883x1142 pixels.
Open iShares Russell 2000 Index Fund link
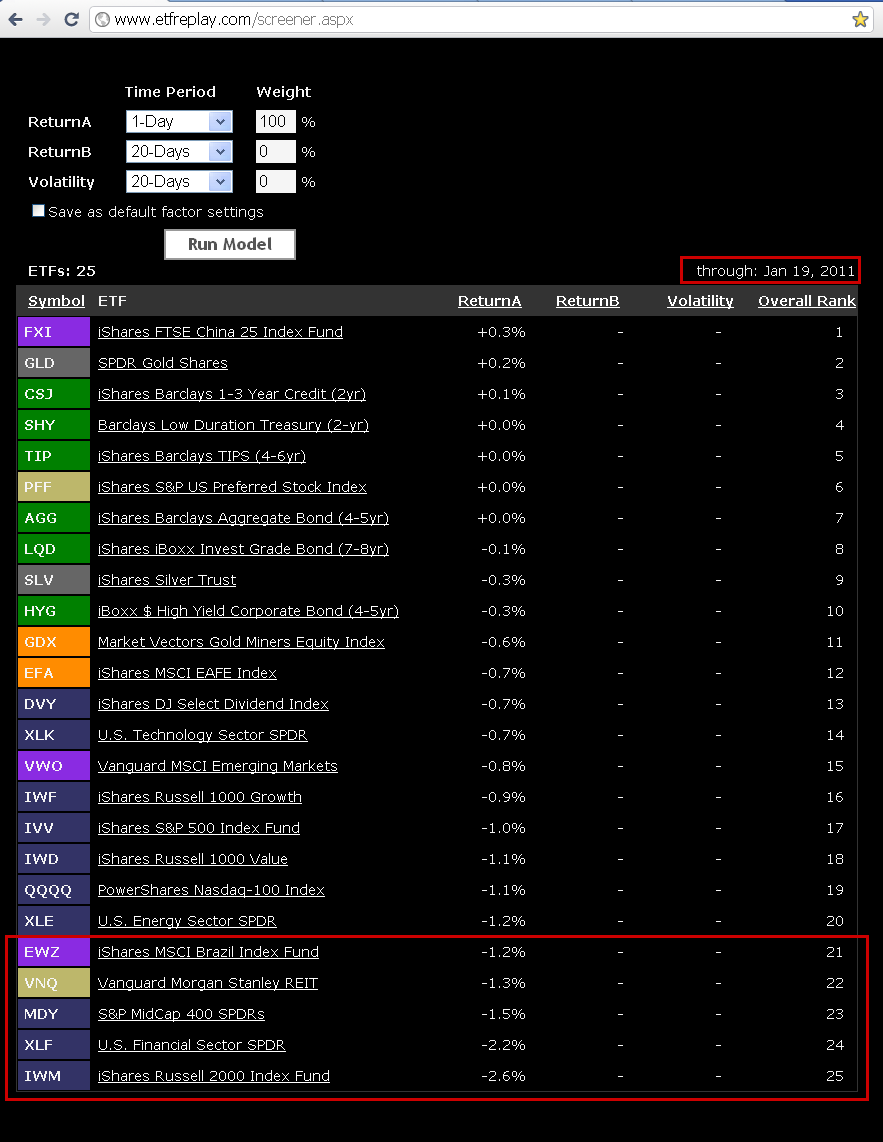[x=213, y=1076]
